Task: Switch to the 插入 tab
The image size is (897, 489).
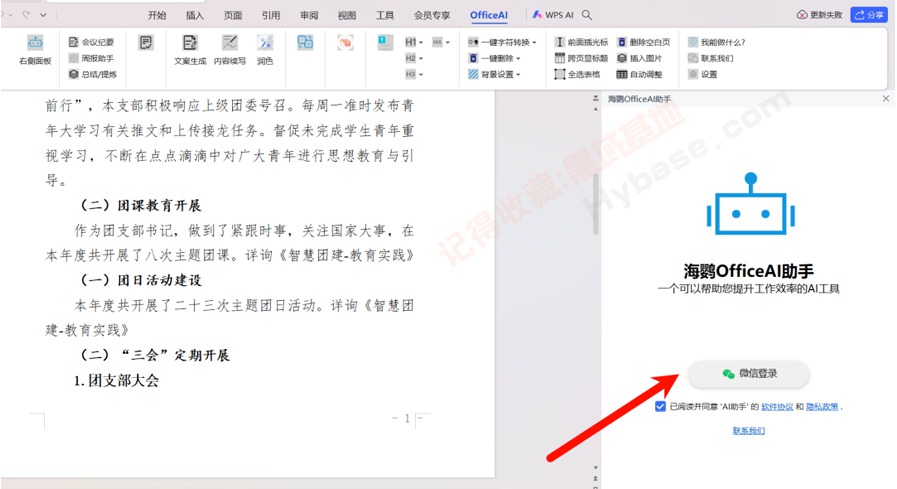Action: point(195,15)
